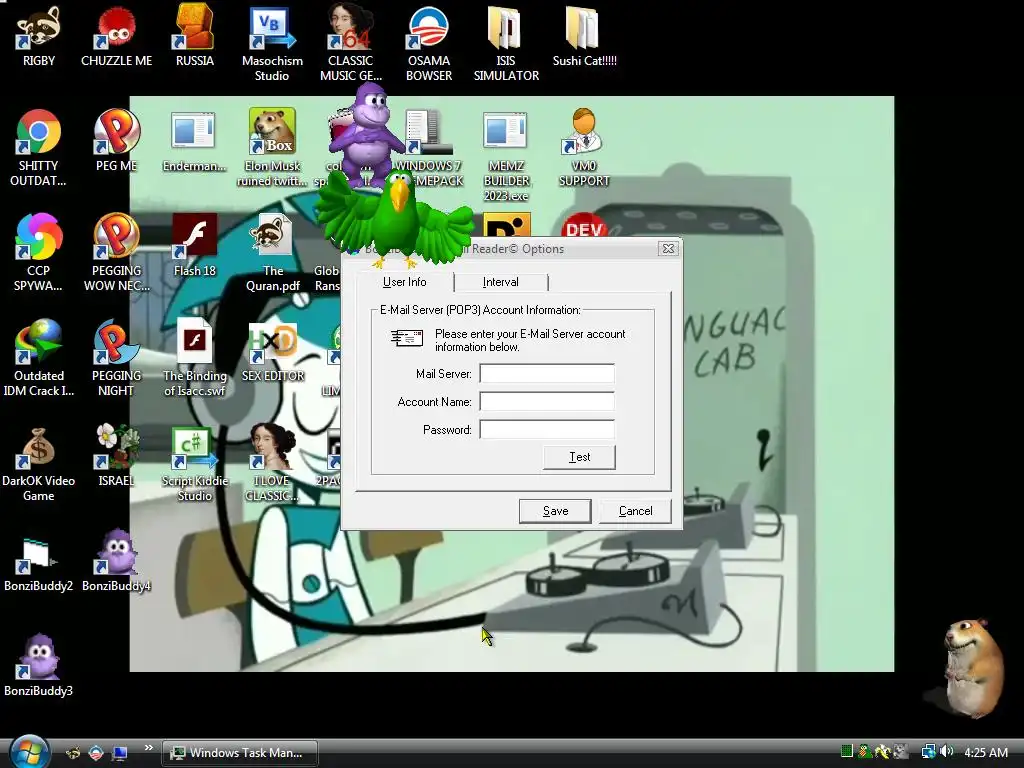Click the 4:25 AM clock
Image resolution: width=1024 pixels, height=768 pixels.
[985, 752]
